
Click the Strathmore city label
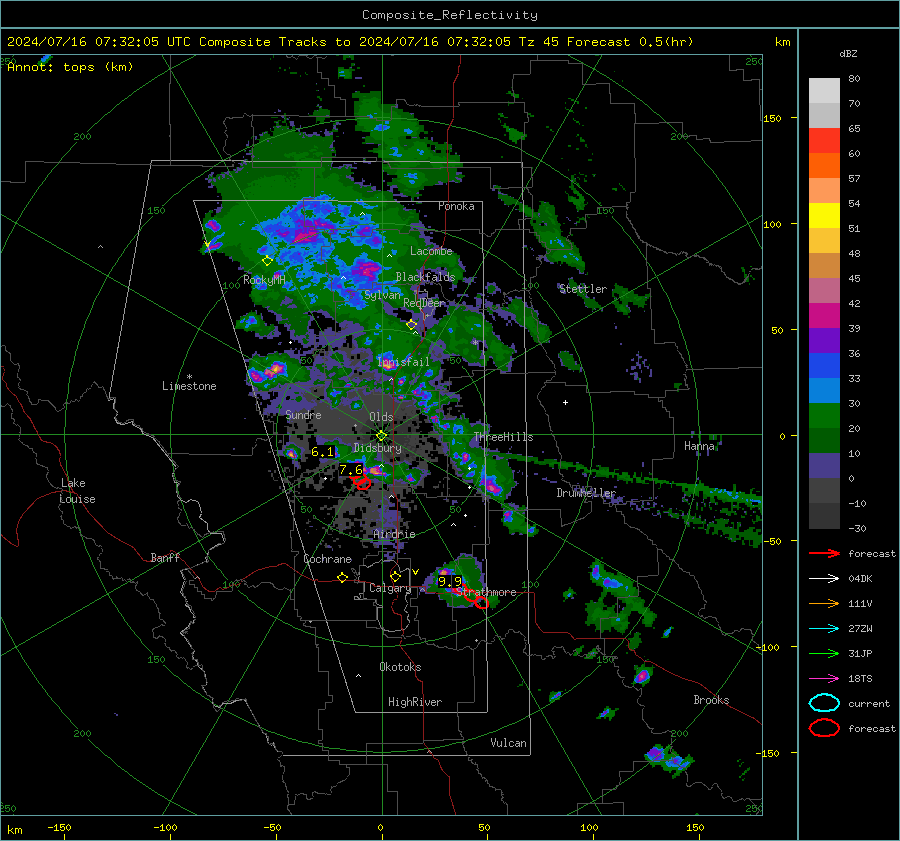coord(486,592)
